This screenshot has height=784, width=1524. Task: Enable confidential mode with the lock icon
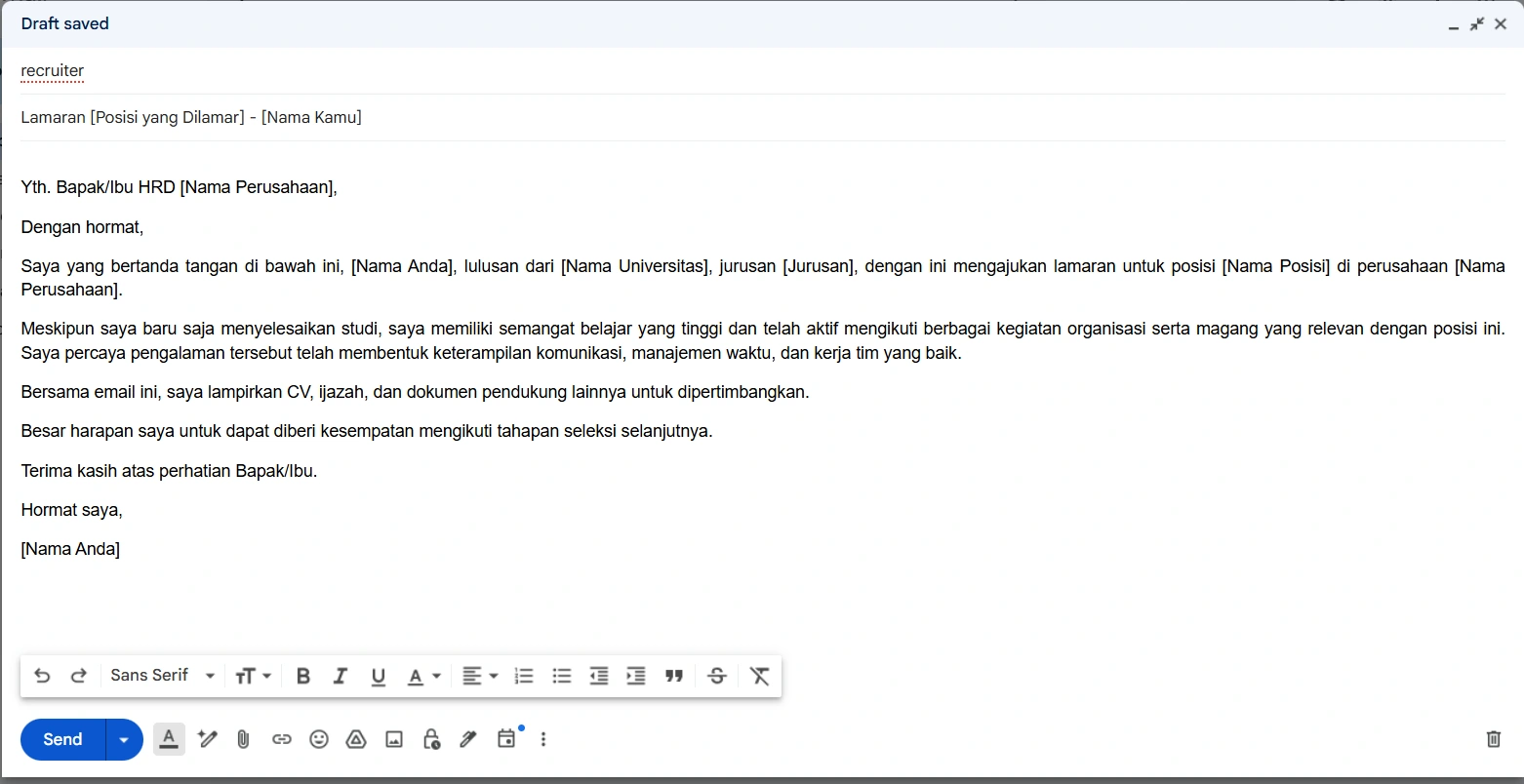point(431,739)
